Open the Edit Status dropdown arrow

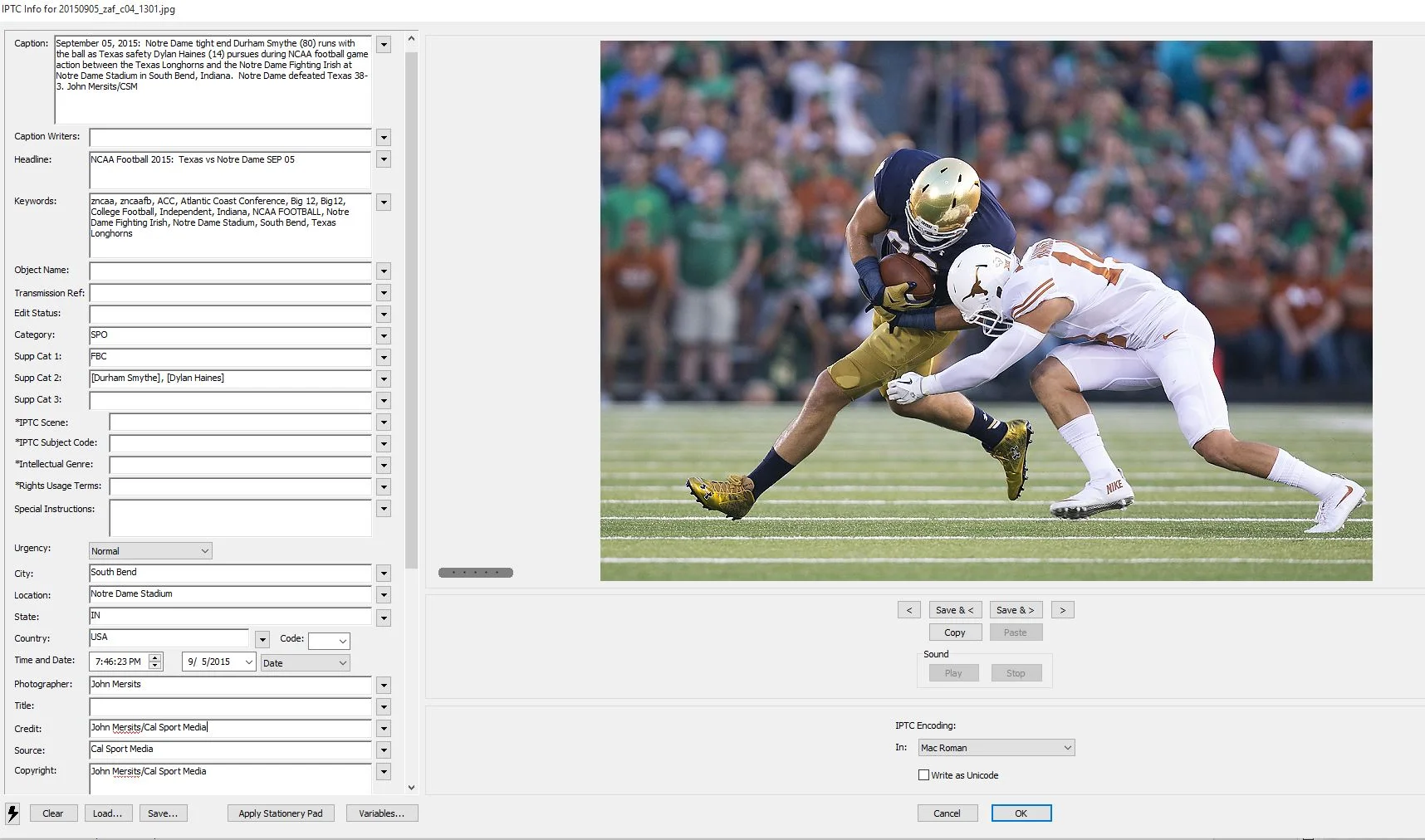point(384,315)
